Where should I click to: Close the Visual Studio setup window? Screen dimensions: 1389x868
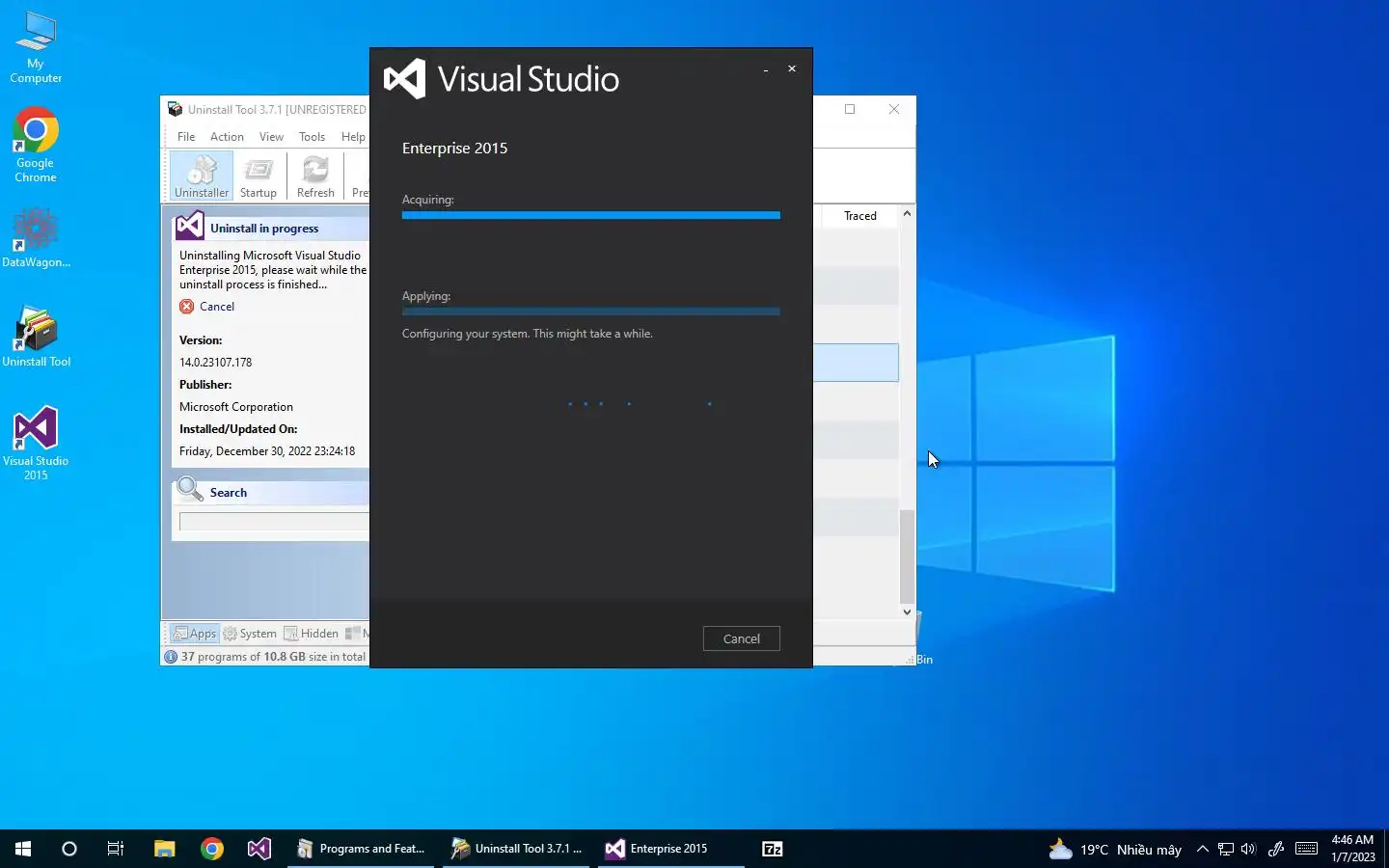[x=792, y=69]
